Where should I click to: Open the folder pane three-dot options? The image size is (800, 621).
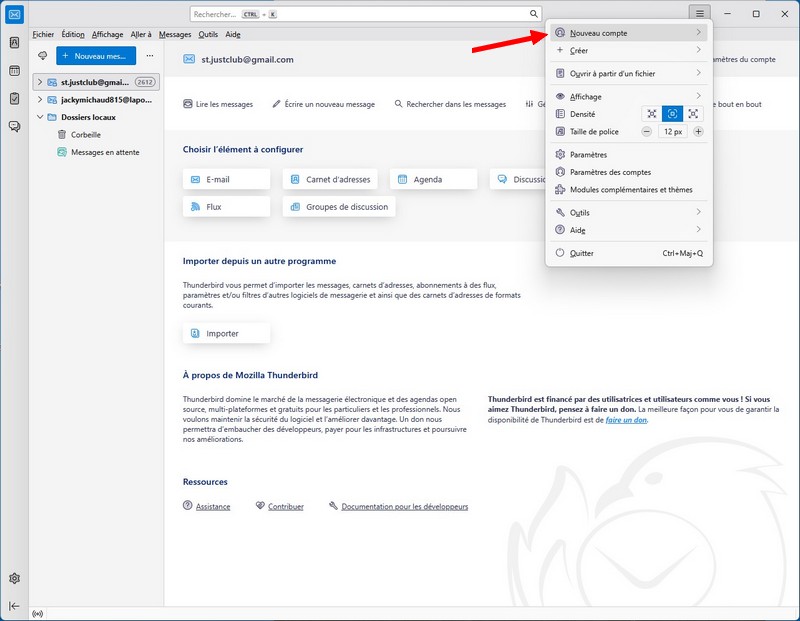tap(150, 56)
